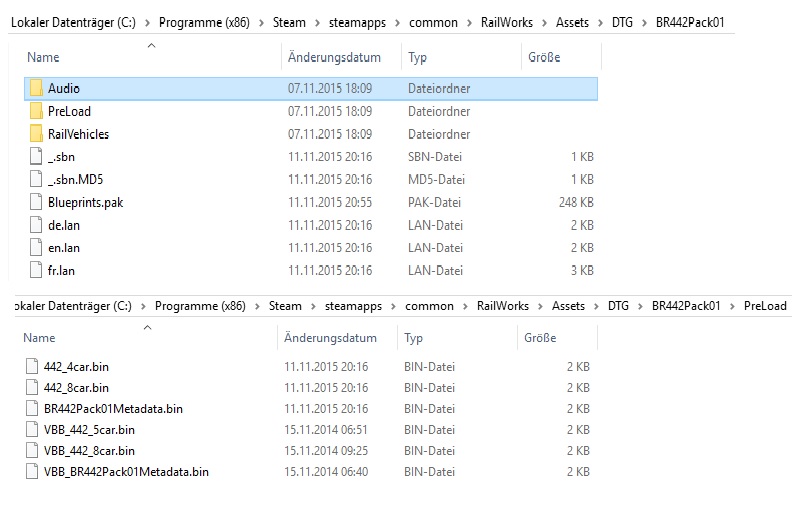Expand chevron after common in top path
This screenshot has height=511, width=800.
tap(469, 23)
